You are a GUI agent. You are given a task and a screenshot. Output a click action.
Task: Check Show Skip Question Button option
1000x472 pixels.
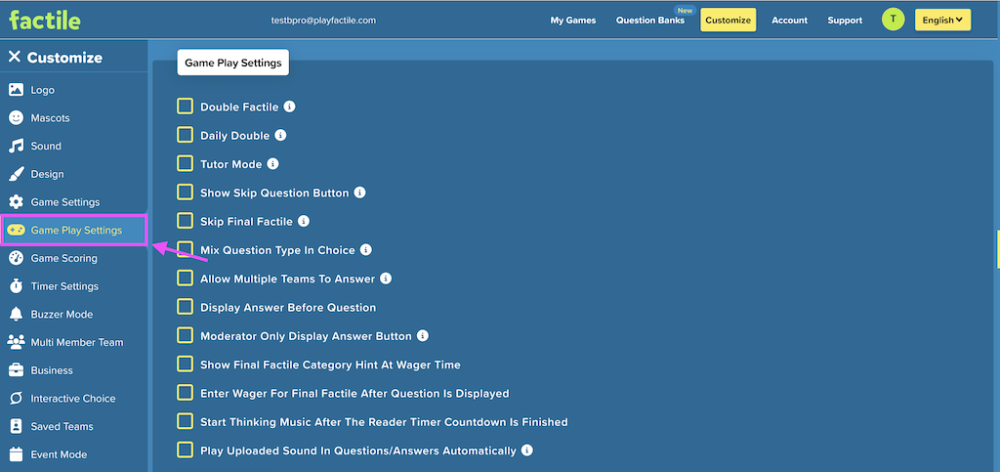[185, 192]
